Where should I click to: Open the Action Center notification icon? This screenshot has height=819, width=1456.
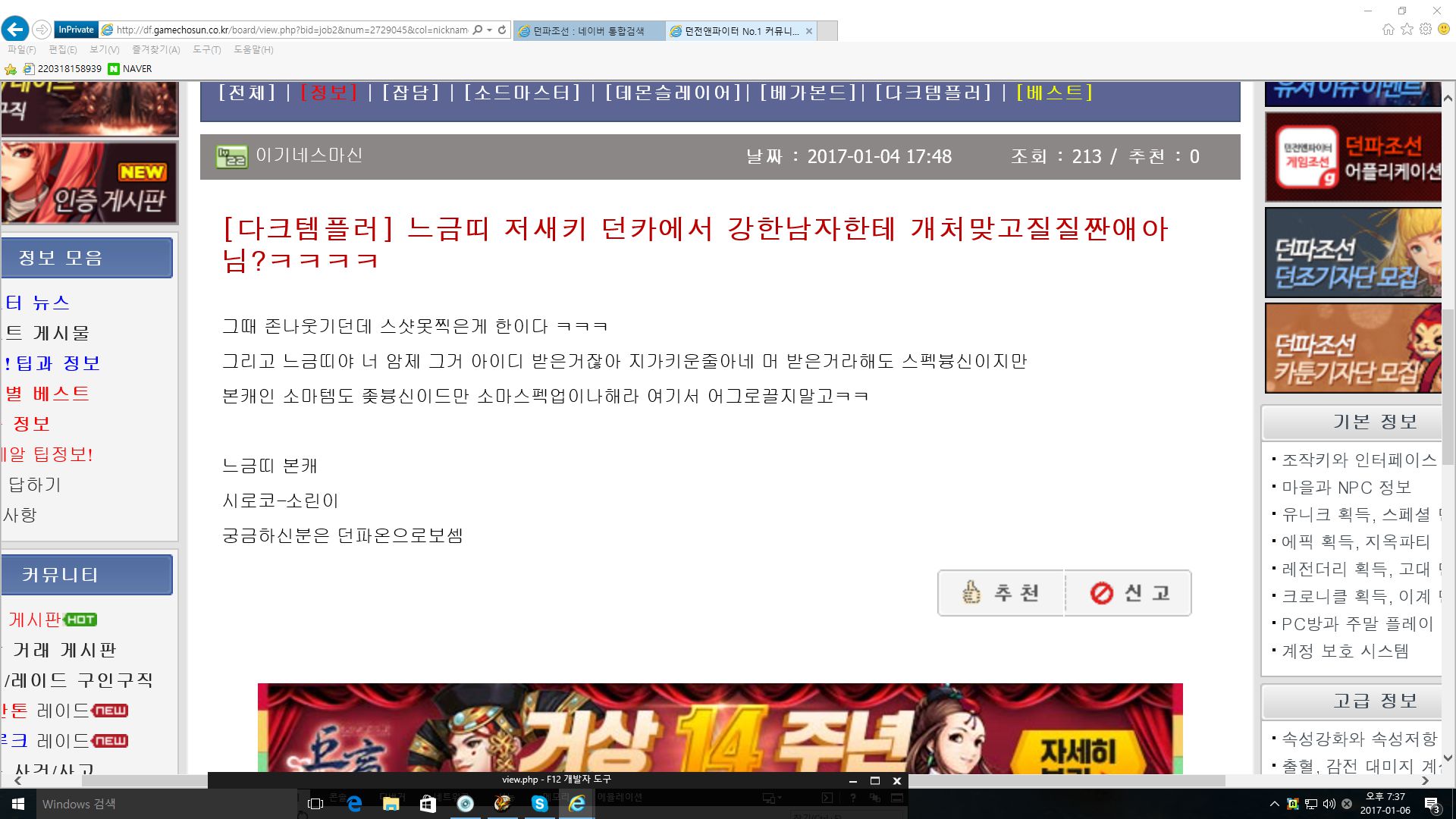tap(1432, 805)
